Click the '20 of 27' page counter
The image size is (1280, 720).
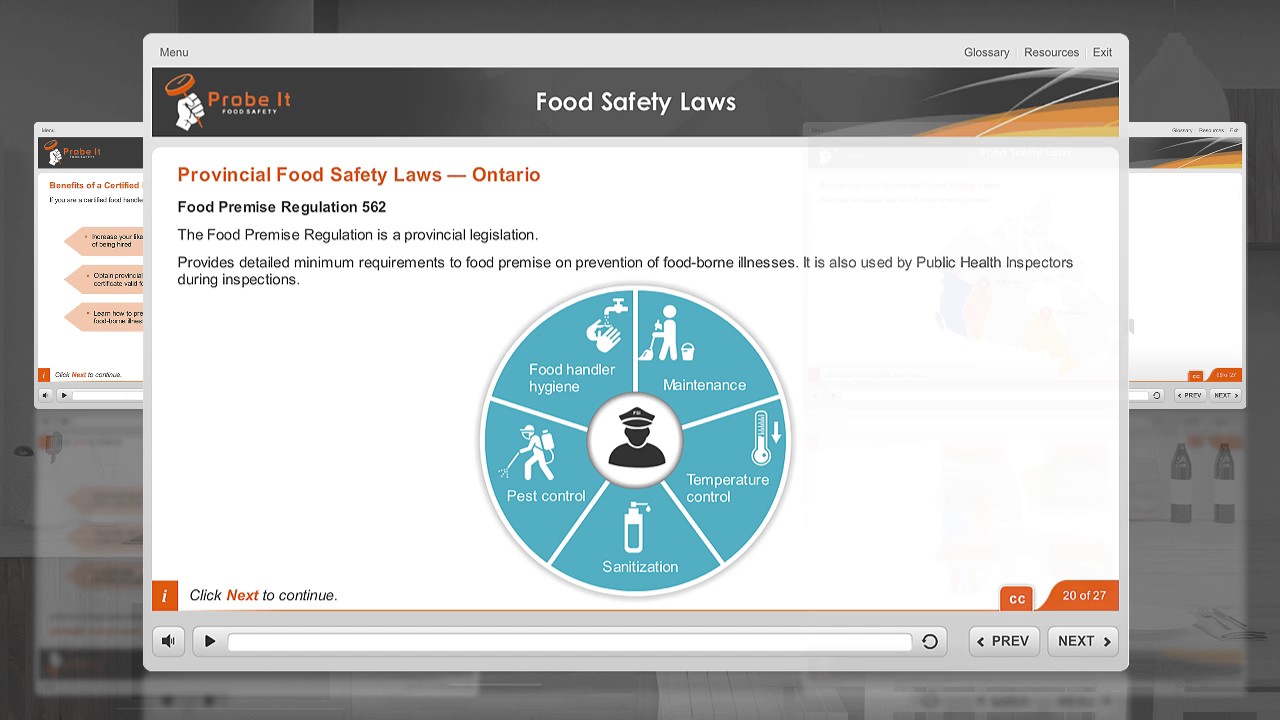pos(1084,595)
